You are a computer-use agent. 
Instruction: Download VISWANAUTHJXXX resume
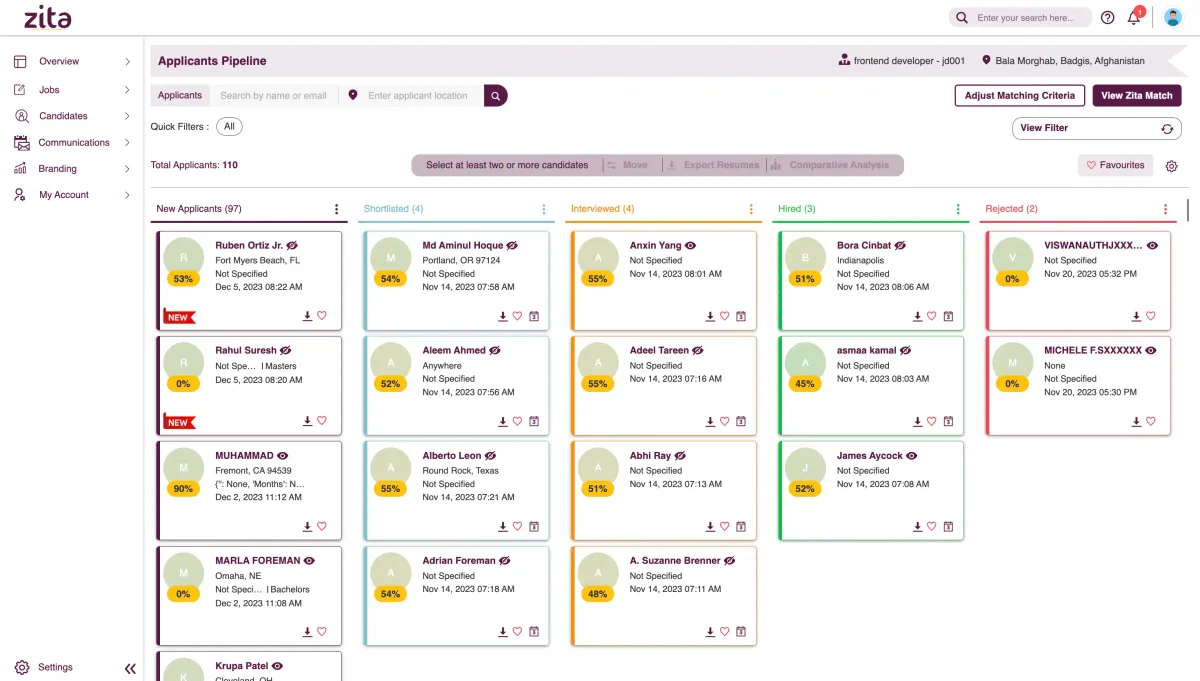click(1136, 316)
